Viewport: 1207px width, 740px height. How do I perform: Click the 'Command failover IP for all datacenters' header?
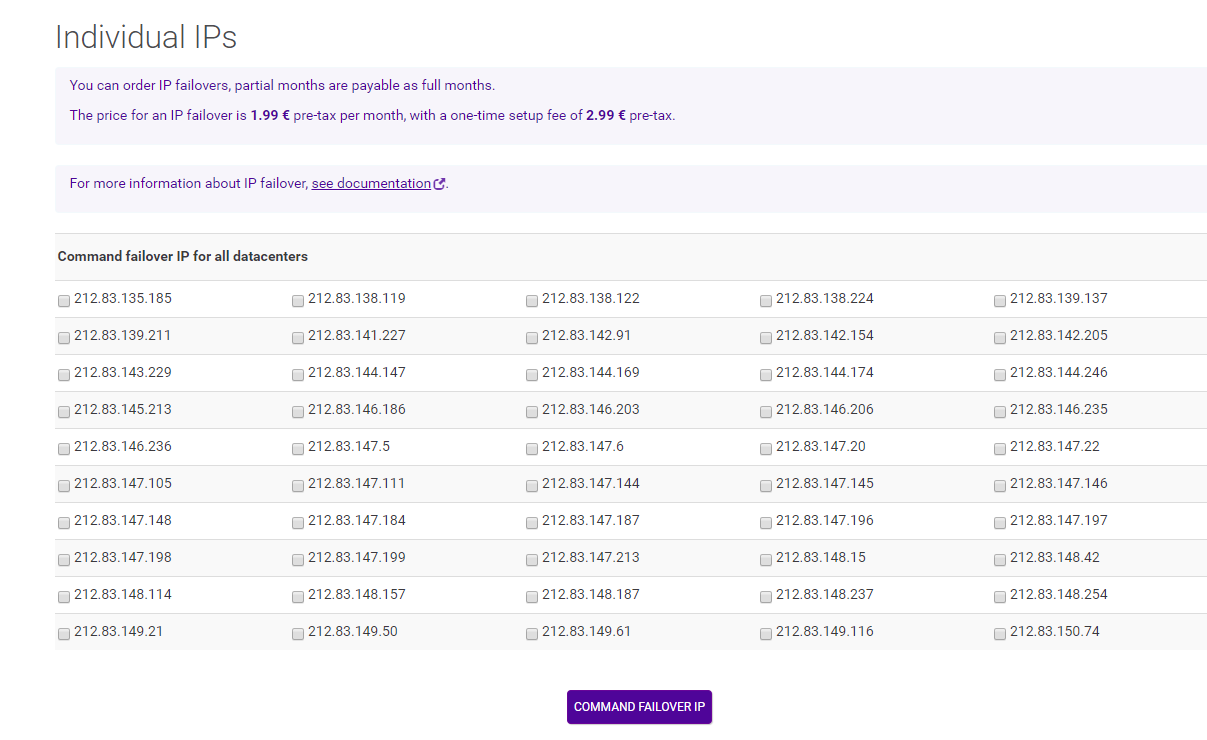click(183, 256)
